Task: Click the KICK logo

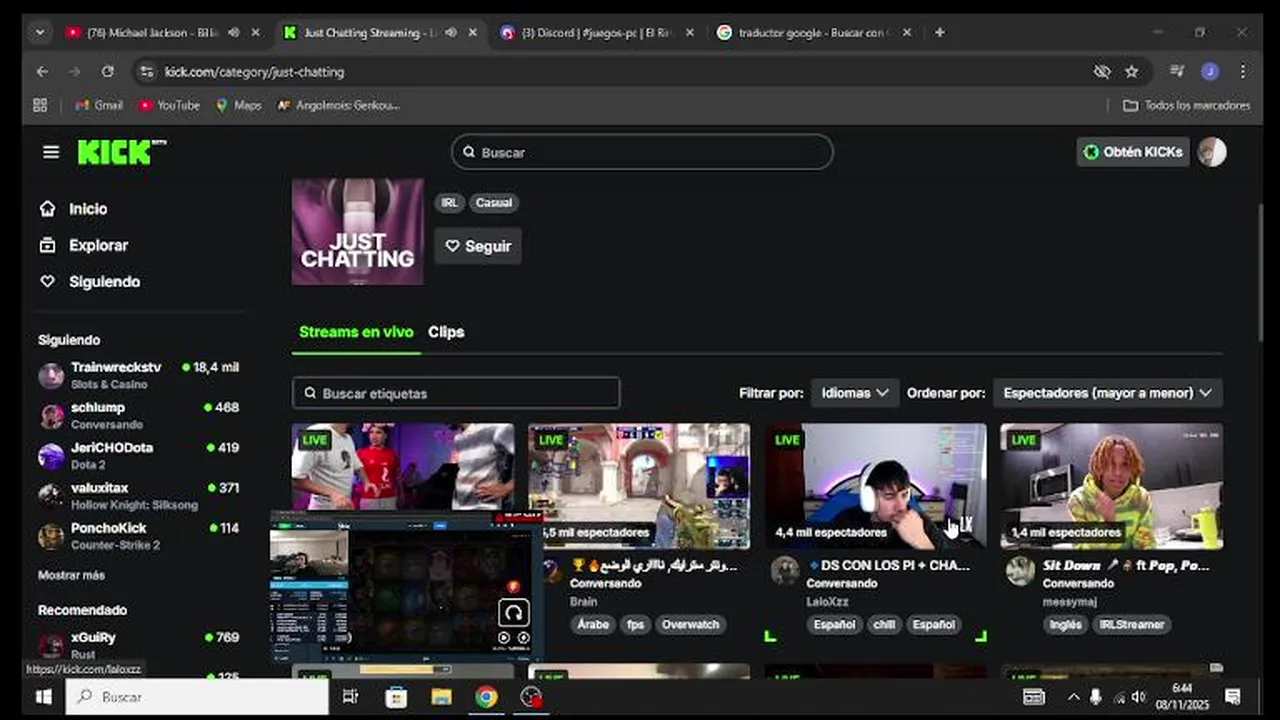Action: [122, 152]
